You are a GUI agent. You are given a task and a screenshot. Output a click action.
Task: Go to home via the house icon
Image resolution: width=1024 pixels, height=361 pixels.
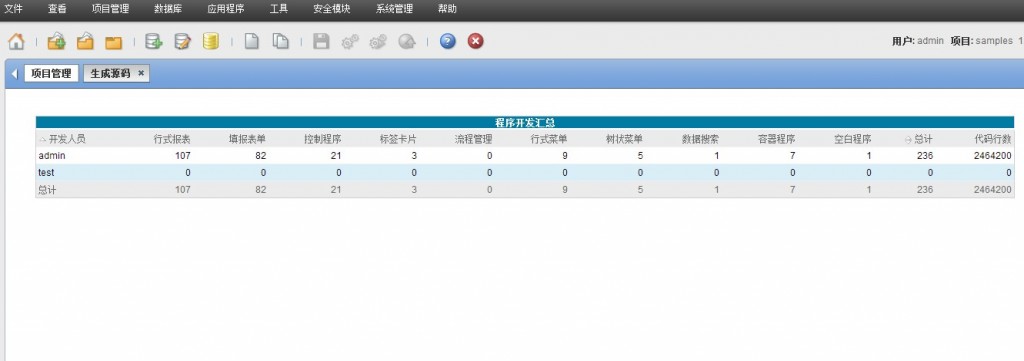[16, 41]
